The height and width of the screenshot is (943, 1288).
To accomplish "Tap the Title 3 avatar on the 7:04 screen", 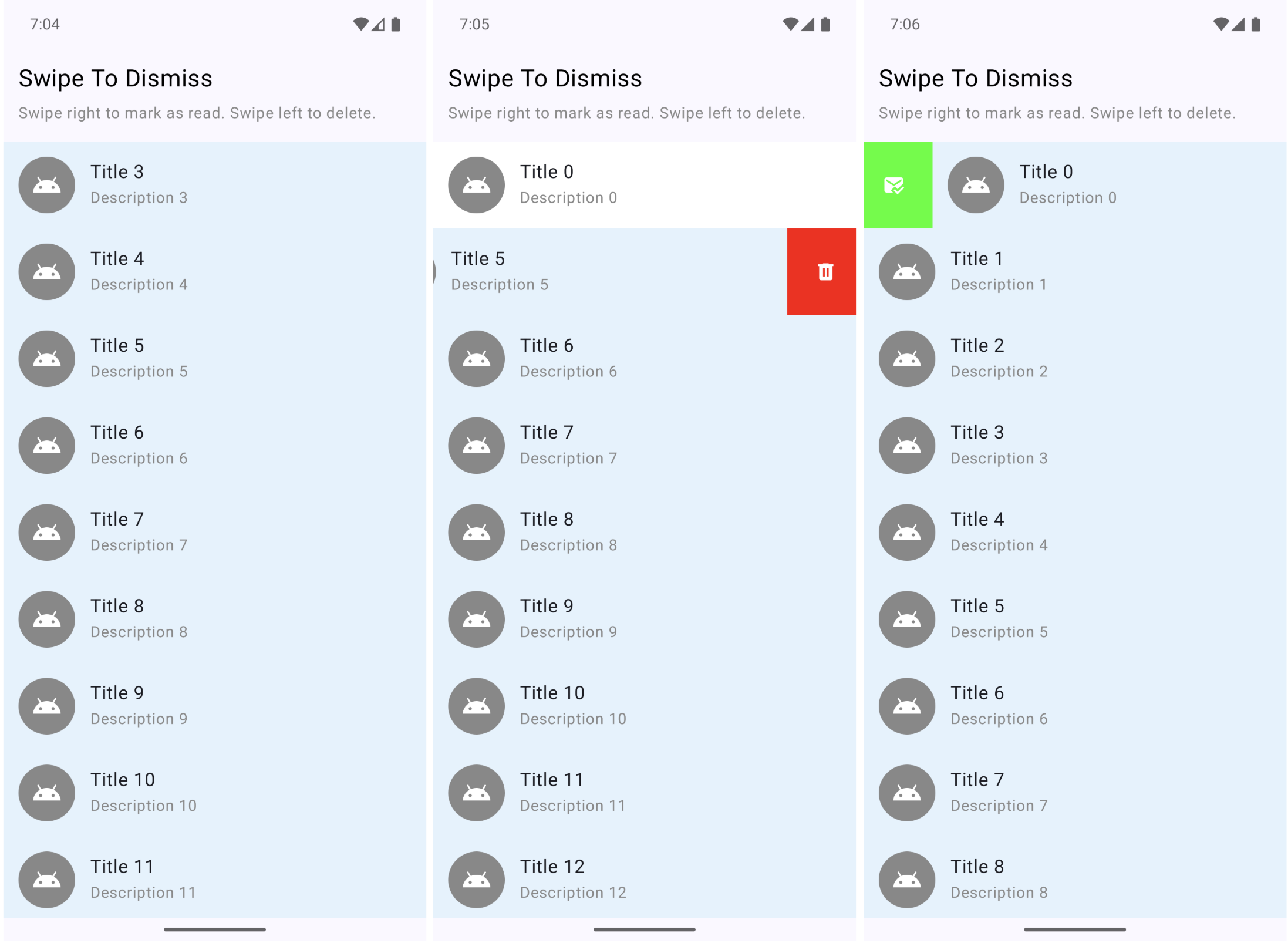I will coord(46,185).
